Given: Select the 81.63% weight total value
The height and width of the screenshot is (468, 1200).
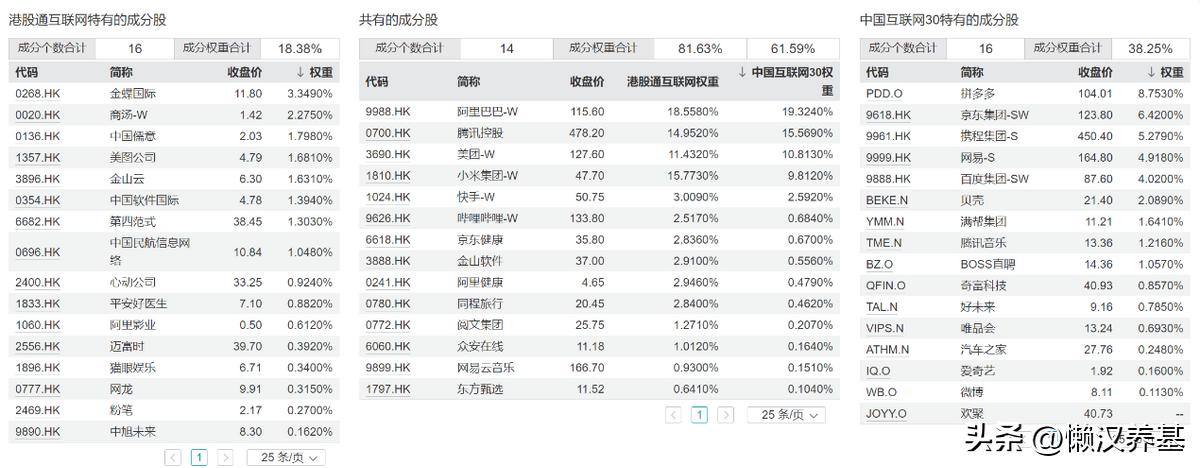Looking at the screenshot, I should (700, 48).
